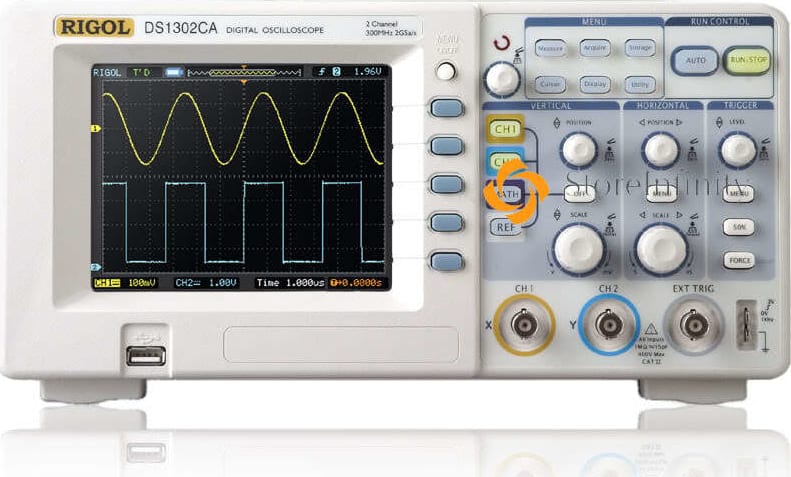Toggle the green RUN/STOP button

[x=748, y=60]
